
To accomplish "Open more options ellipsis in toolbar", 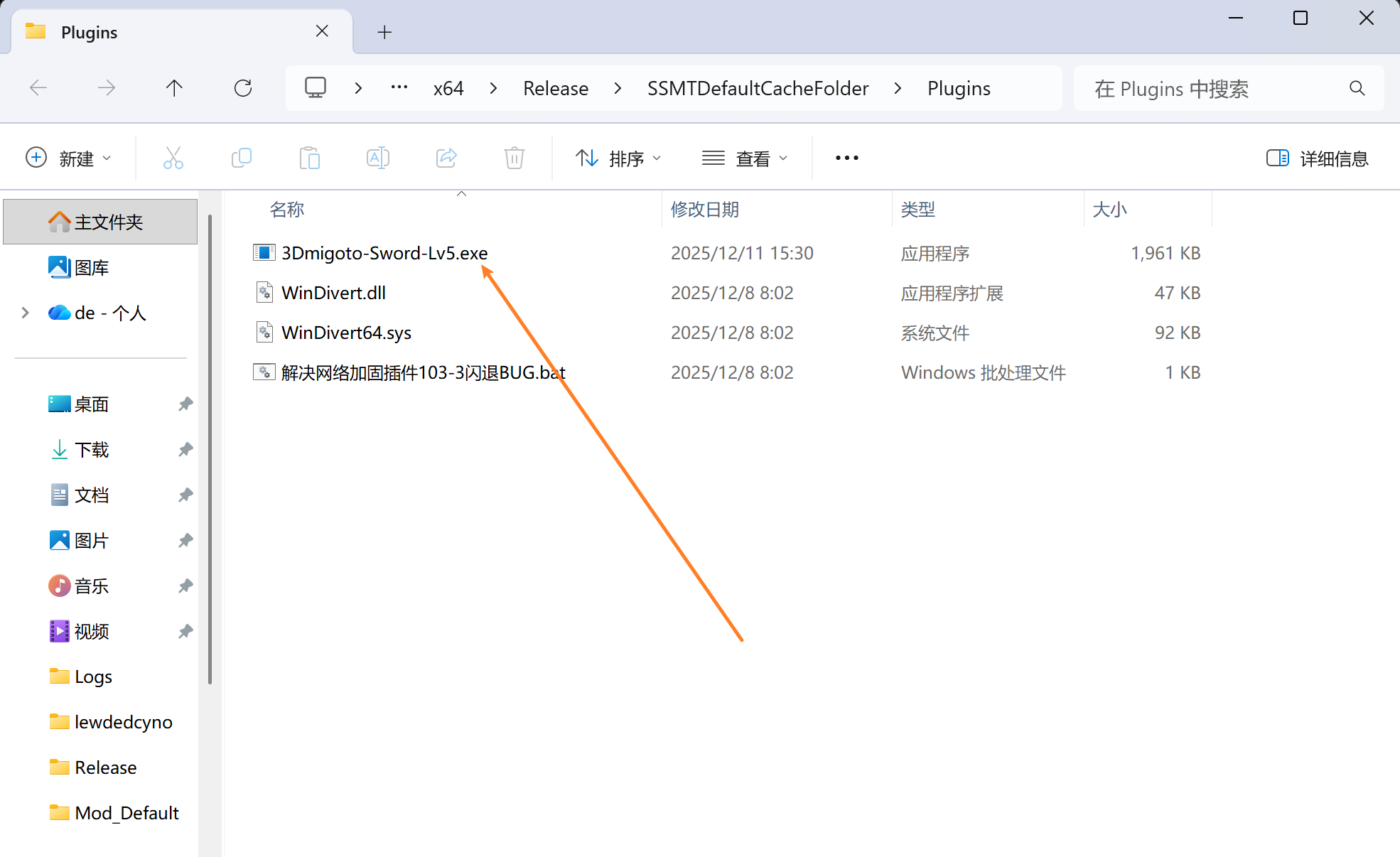I will click(x=846, y=158).
